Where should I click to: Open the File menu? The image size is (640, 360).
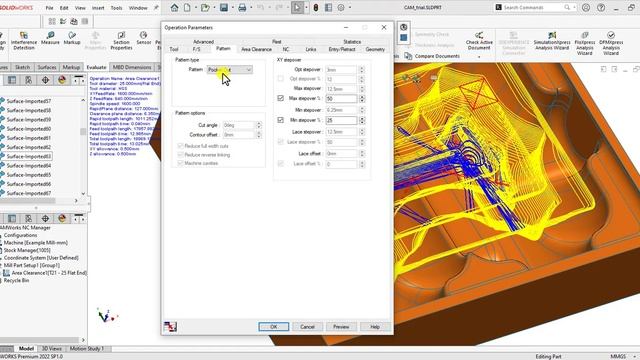pyautogui.click(x=49, y=8)
